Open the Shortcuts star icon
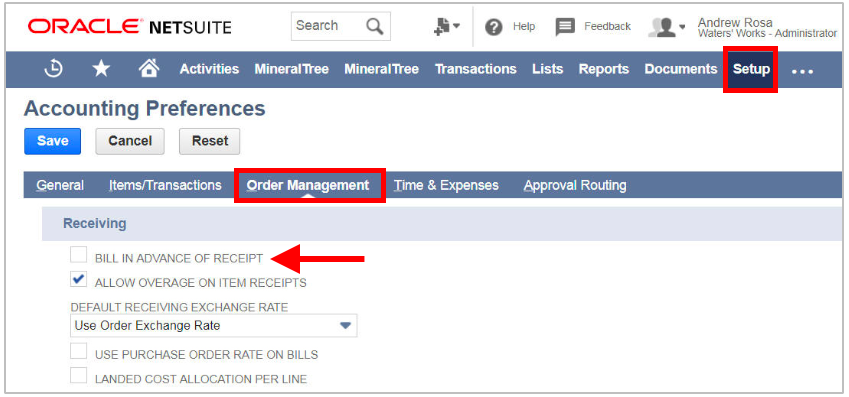The width and height of the screenshot is (849, 397). [101, 69]
